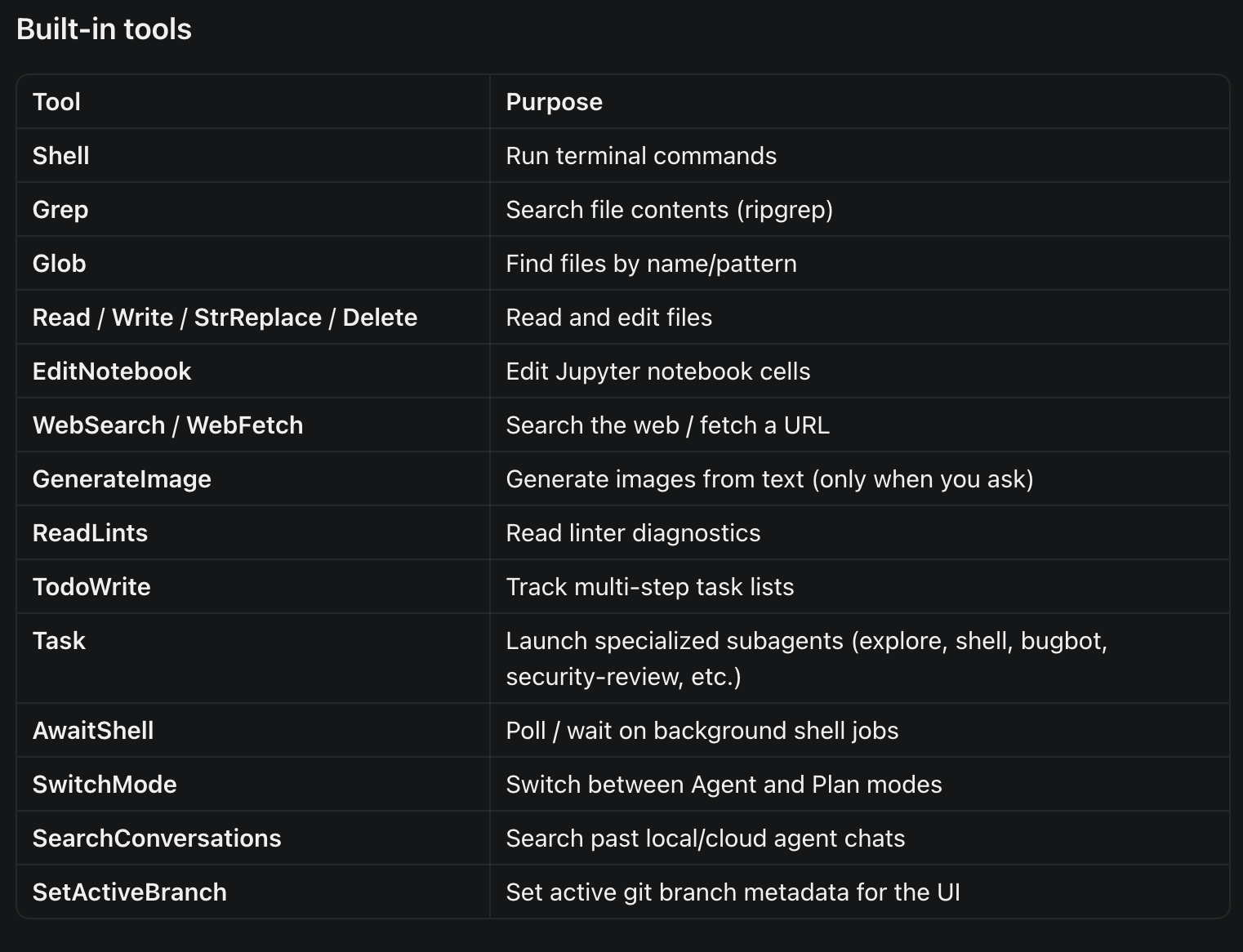Screen dimensions: 1243x952
Task: Click the Task tool name
Action: tap(59, 641)
